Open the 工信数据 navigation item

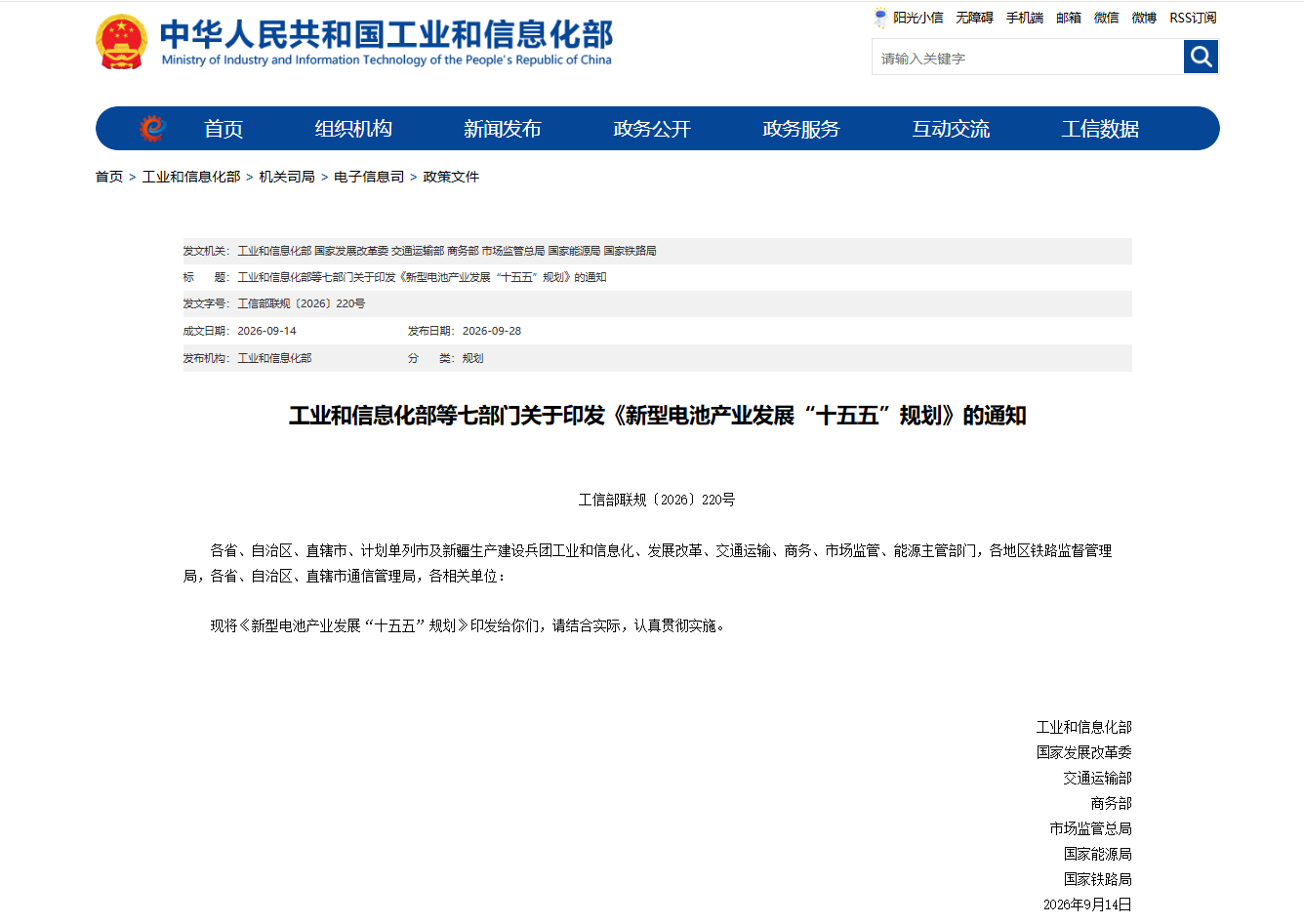click(1100, 129)
